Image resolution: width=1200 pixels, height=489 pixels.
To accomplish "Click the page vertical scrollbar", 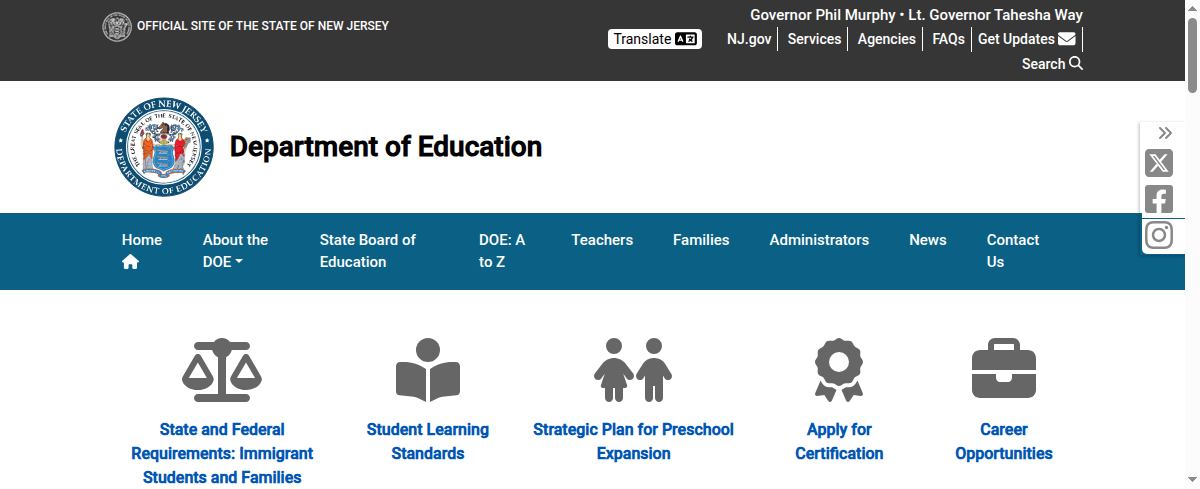I will [1191, 250].
